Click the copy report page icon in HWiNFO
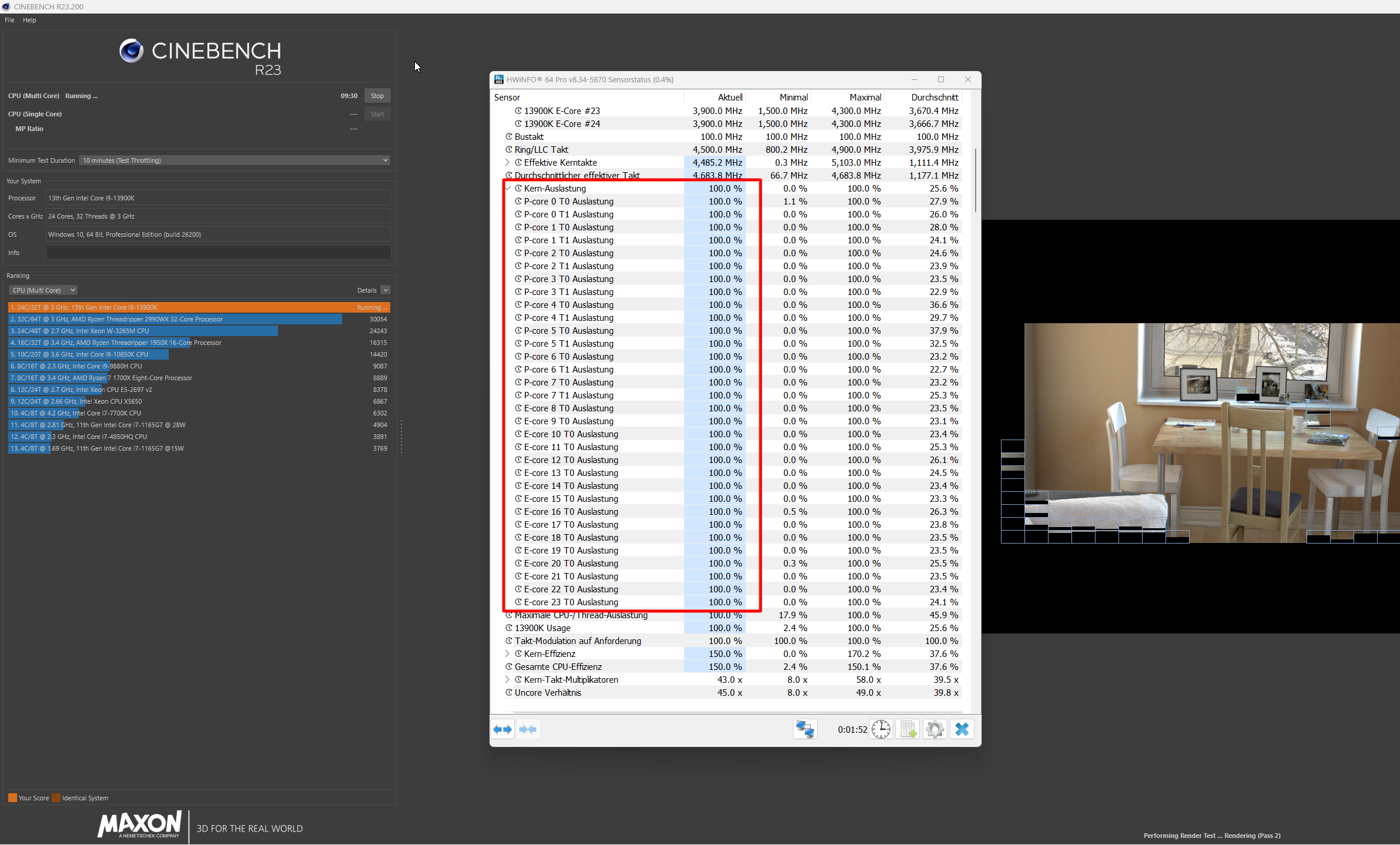The image size is (1400, 845). 907,729
